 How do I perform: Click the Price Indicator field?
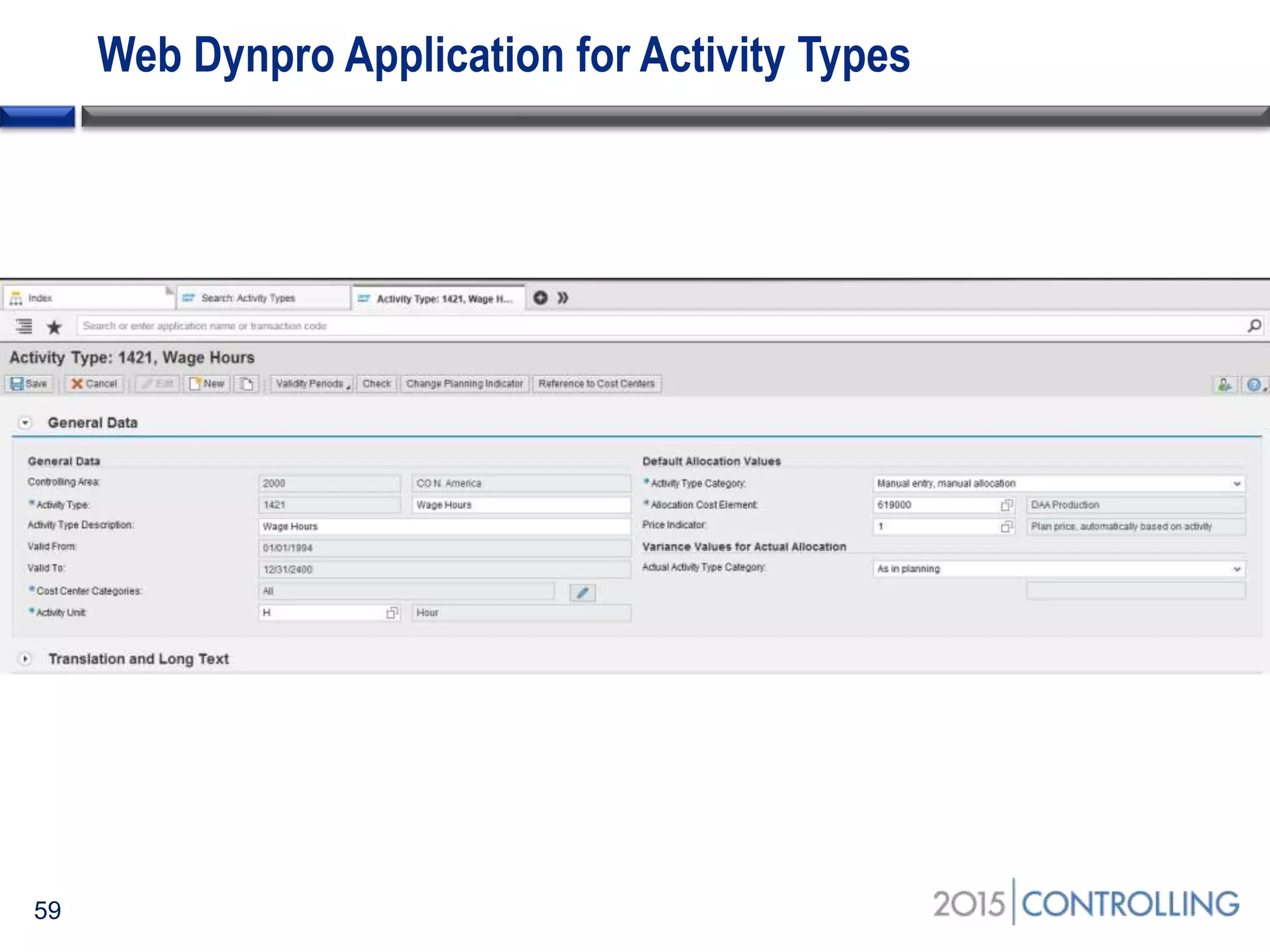[936, 526]
